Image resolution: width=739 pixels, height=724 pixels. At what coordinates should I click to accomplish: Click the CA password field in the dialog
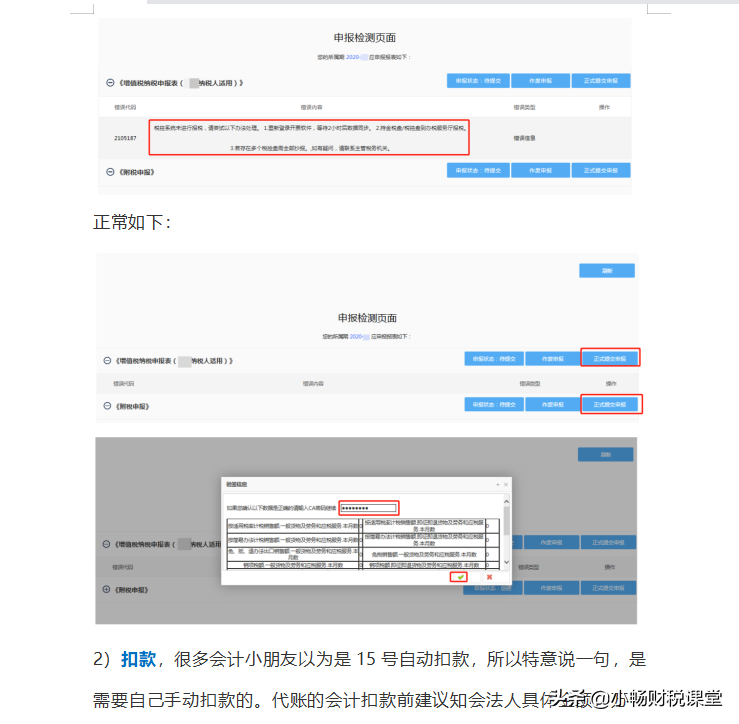[369, 508]
